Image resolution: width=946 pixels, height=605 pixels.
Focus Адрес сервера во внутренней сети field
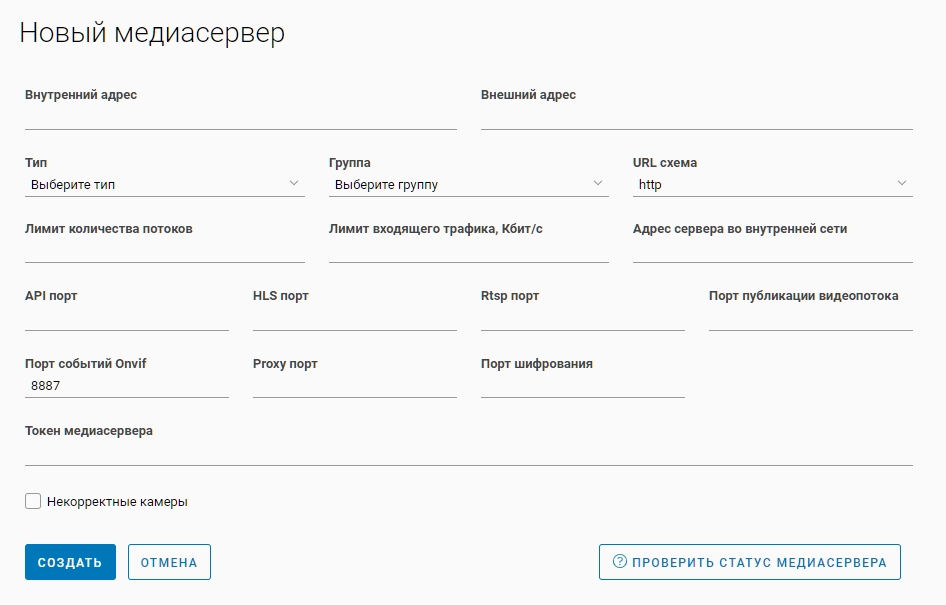coord(772,250)
